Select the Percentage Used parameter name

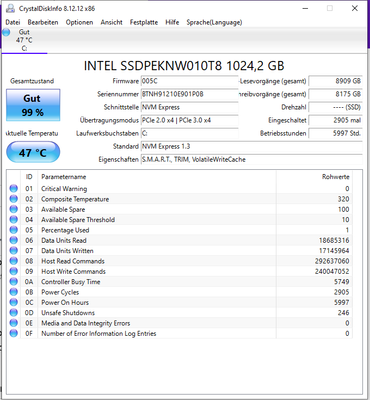(x=65, y=230)
